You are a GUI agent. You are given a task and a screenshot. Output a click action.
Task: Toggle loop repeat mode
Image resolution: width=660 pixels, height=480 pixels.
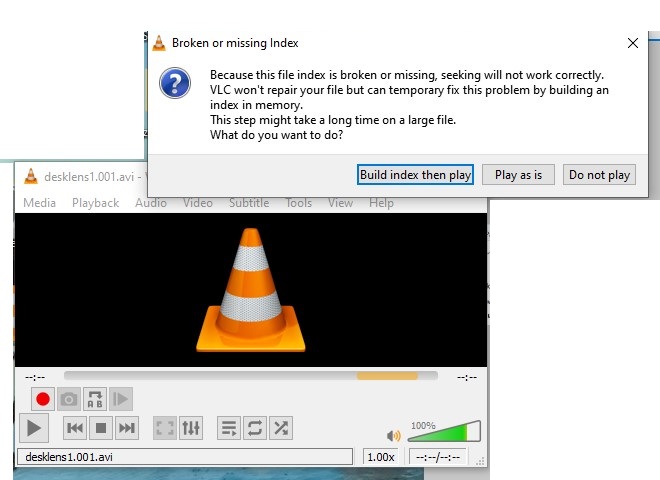tap(255, 428)
